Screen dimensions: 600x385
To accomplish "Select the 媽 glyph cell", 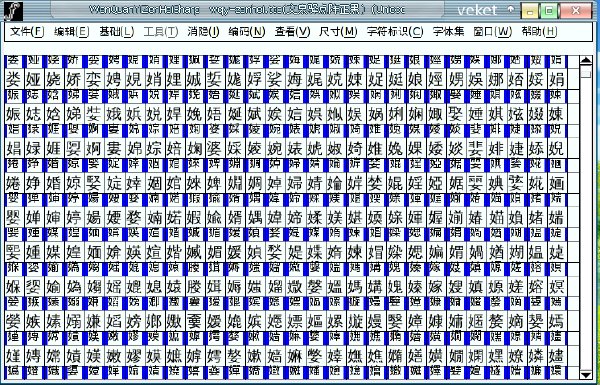I will tap(355, 287).
